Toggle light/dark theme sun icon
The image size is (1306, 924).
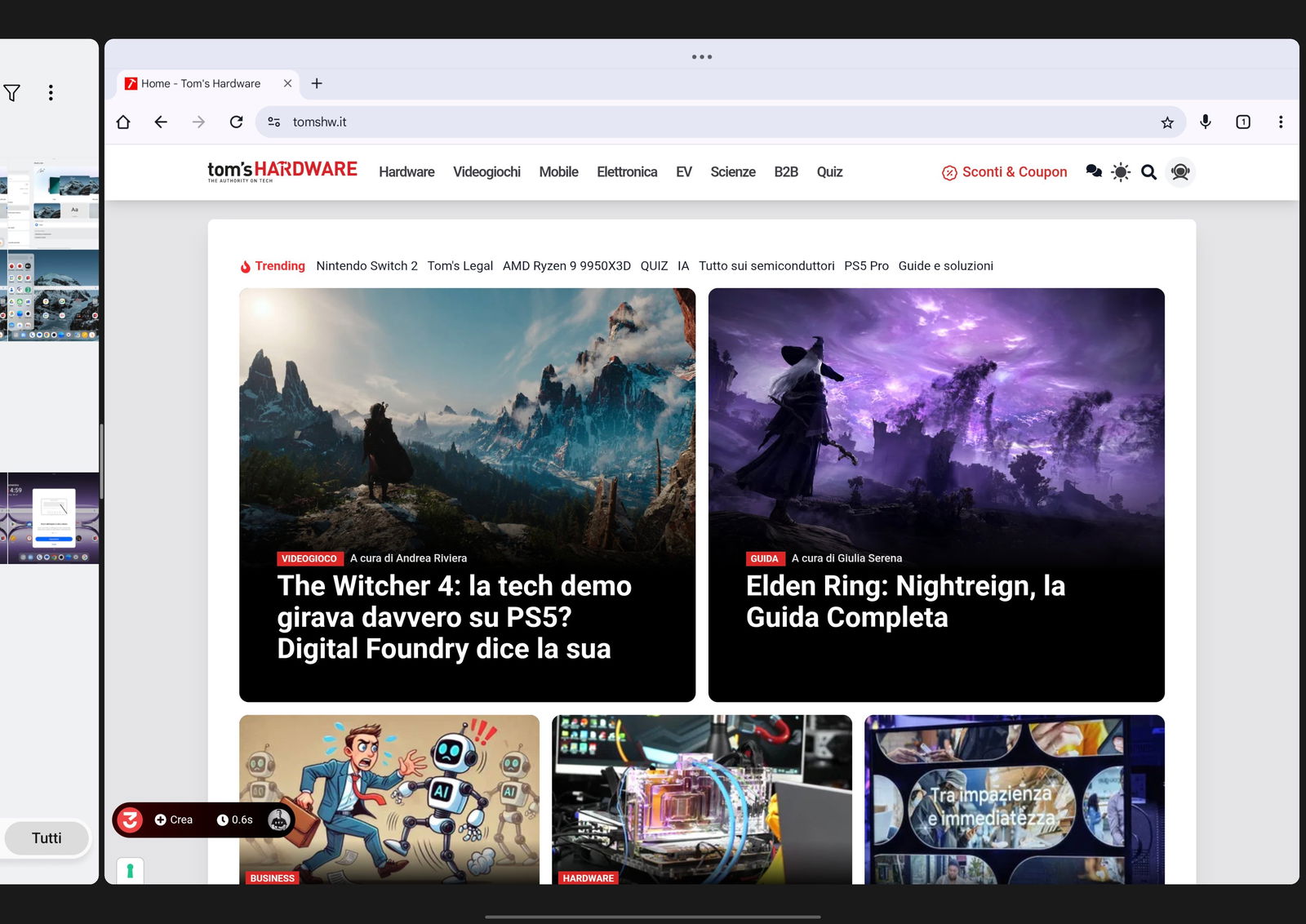(1121, 171)
